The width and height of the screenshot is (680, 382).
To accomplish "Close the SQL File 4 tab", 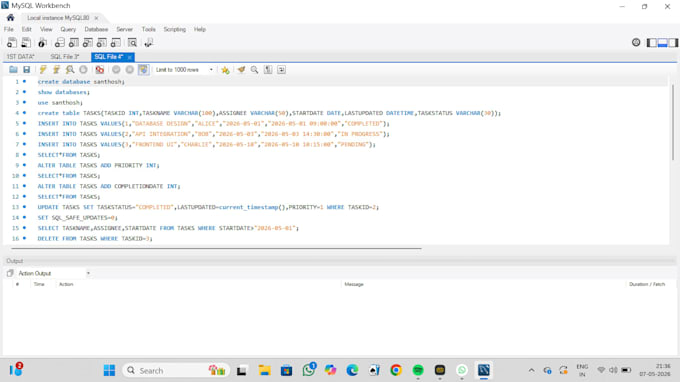I will pyautogui.click(x=130, y=57).
